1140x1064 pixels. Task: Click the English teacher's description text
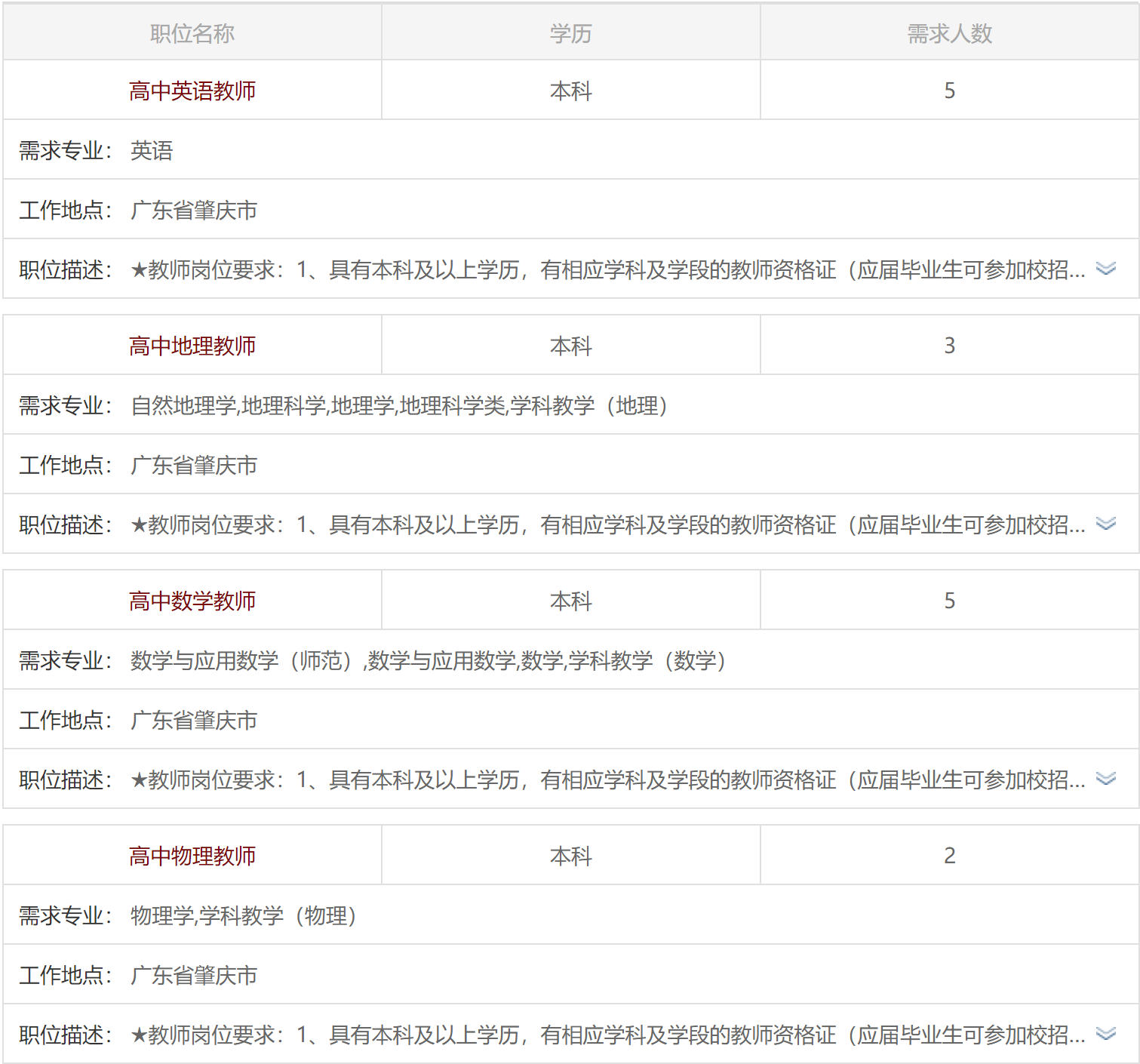coord(607,269)
